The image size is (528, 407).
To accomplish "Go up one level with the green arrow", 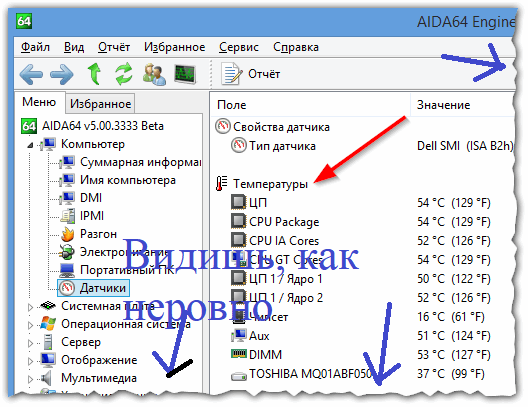I will click(x=94, y=74).
